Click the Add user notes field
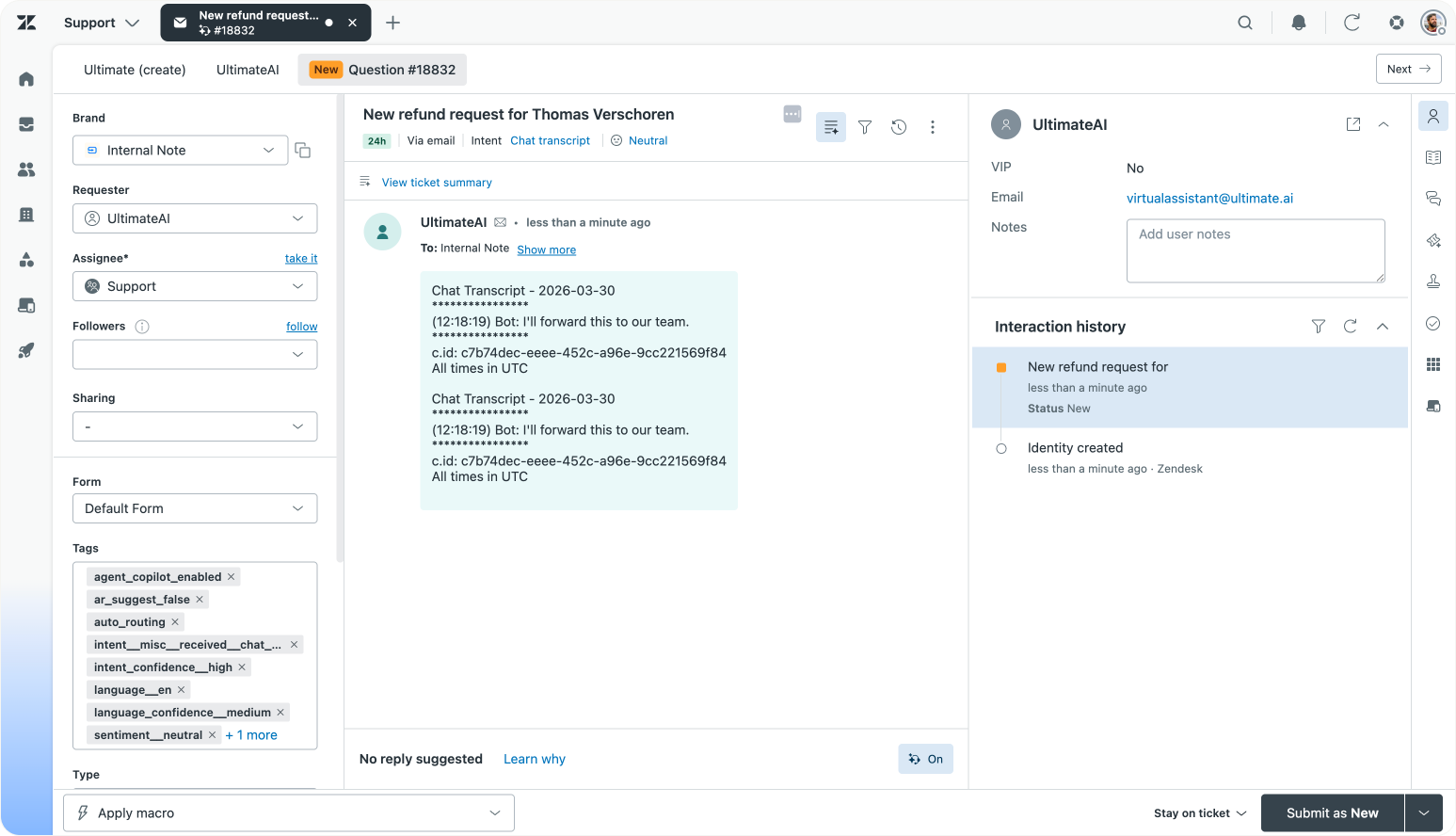Image resolution: width=1456 pixels, height=836 pixels. tap(1256, 250)
